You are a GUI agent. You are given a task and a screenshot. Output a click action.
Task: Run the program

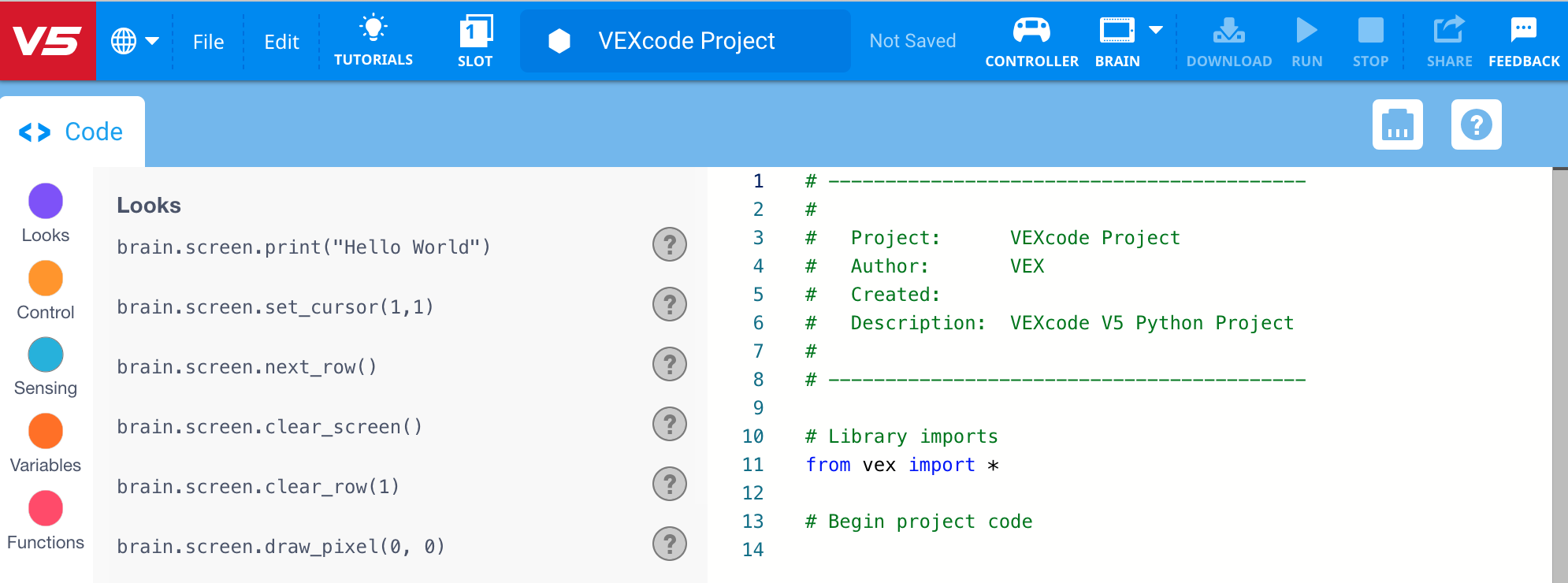1306,41
